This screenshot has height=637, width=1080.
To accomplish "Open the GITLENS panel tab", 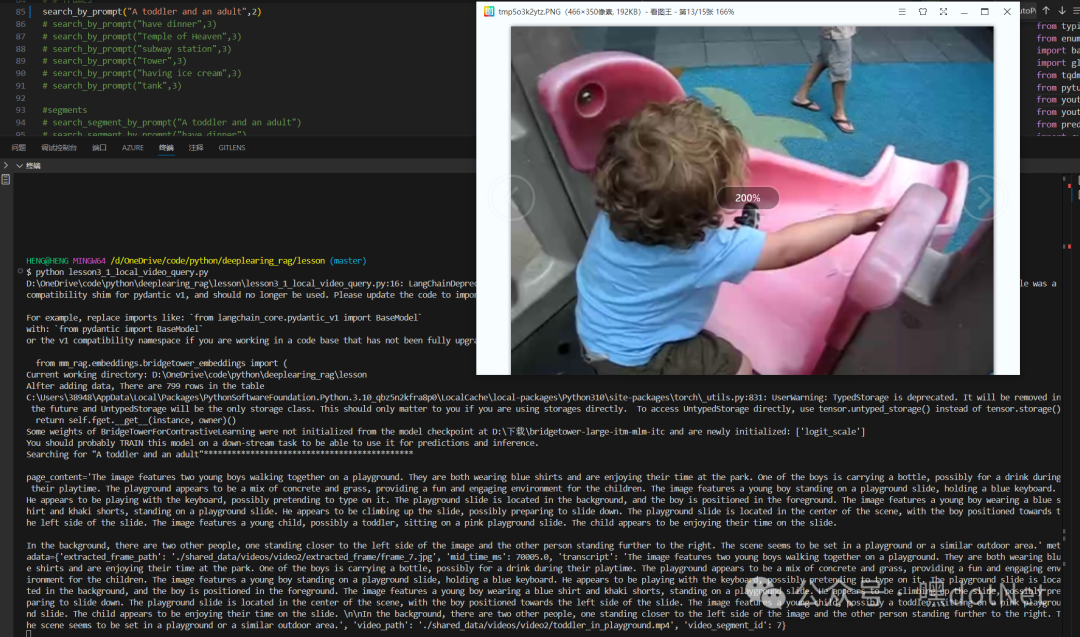I will tap(231, 147).
